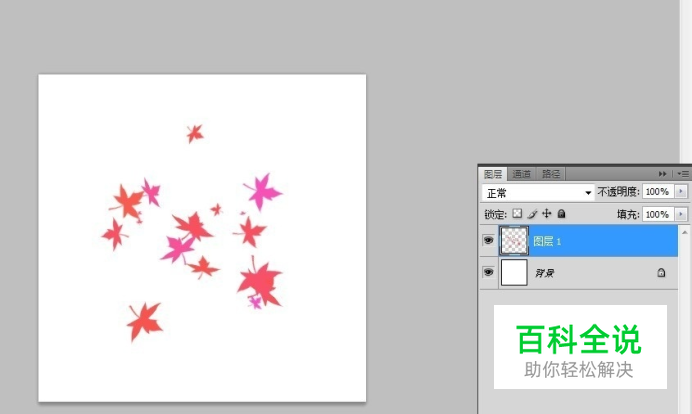Select the 图层 1 layer thumbnail
The image size is (692, 414).
click(514, 241)
